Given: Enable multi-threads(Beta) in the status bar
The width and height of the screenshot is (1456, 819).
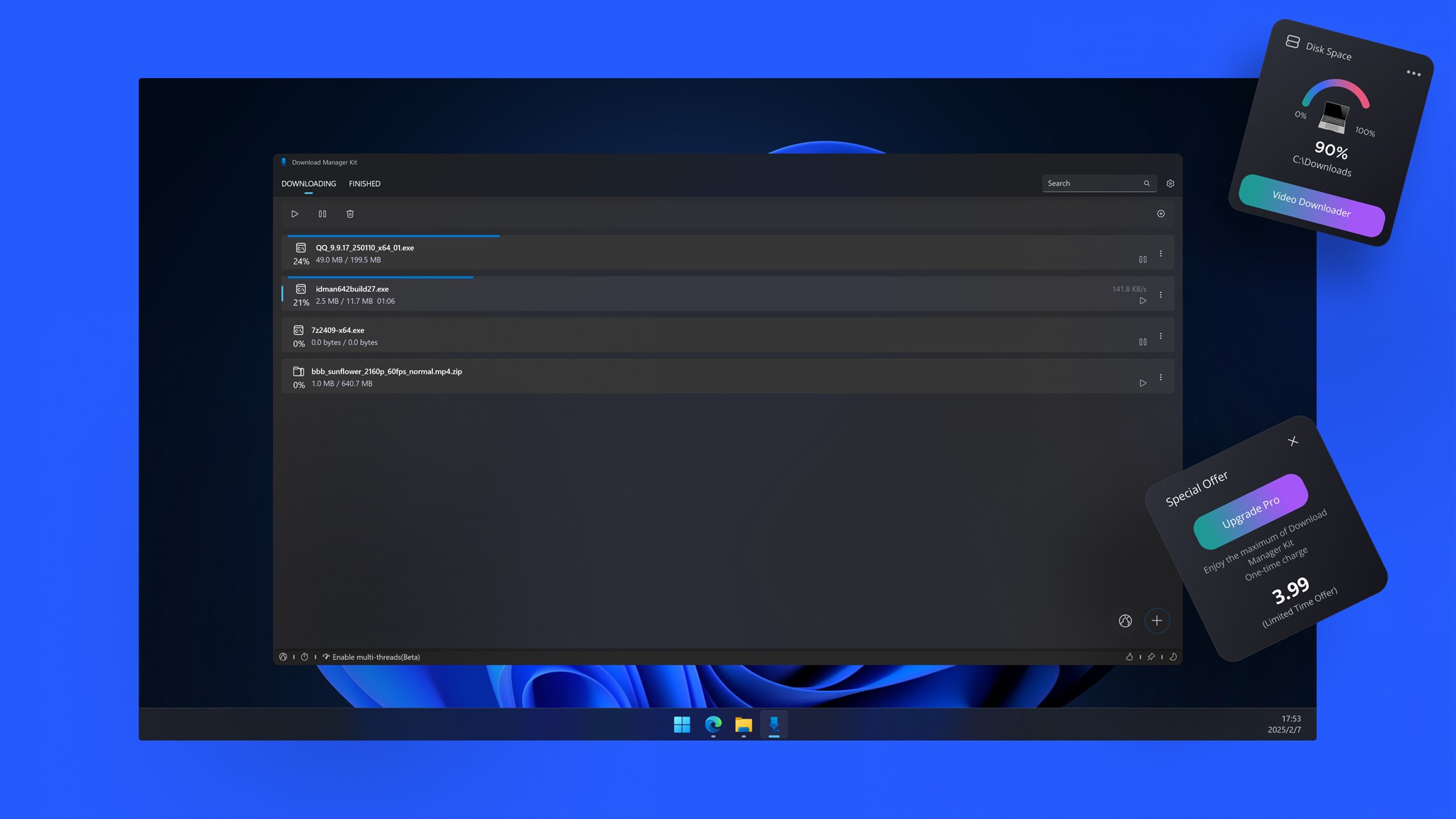Looking at the screenshot, I should [x=373, y=656].
